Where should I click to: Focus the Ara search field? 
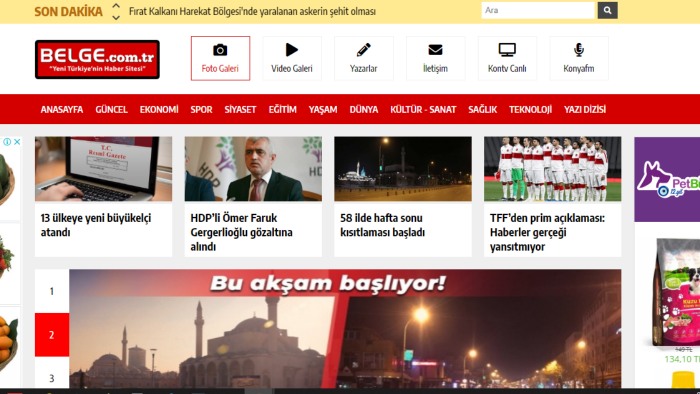[538, 10]
